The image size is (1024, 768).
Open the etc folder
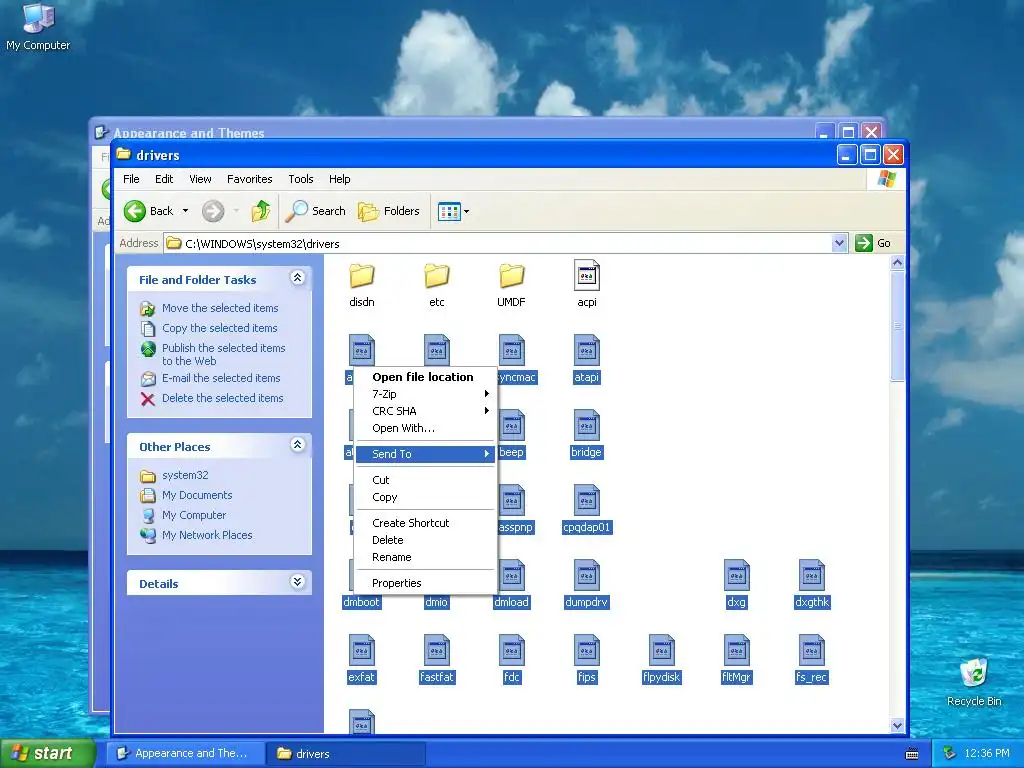(436, 285)
